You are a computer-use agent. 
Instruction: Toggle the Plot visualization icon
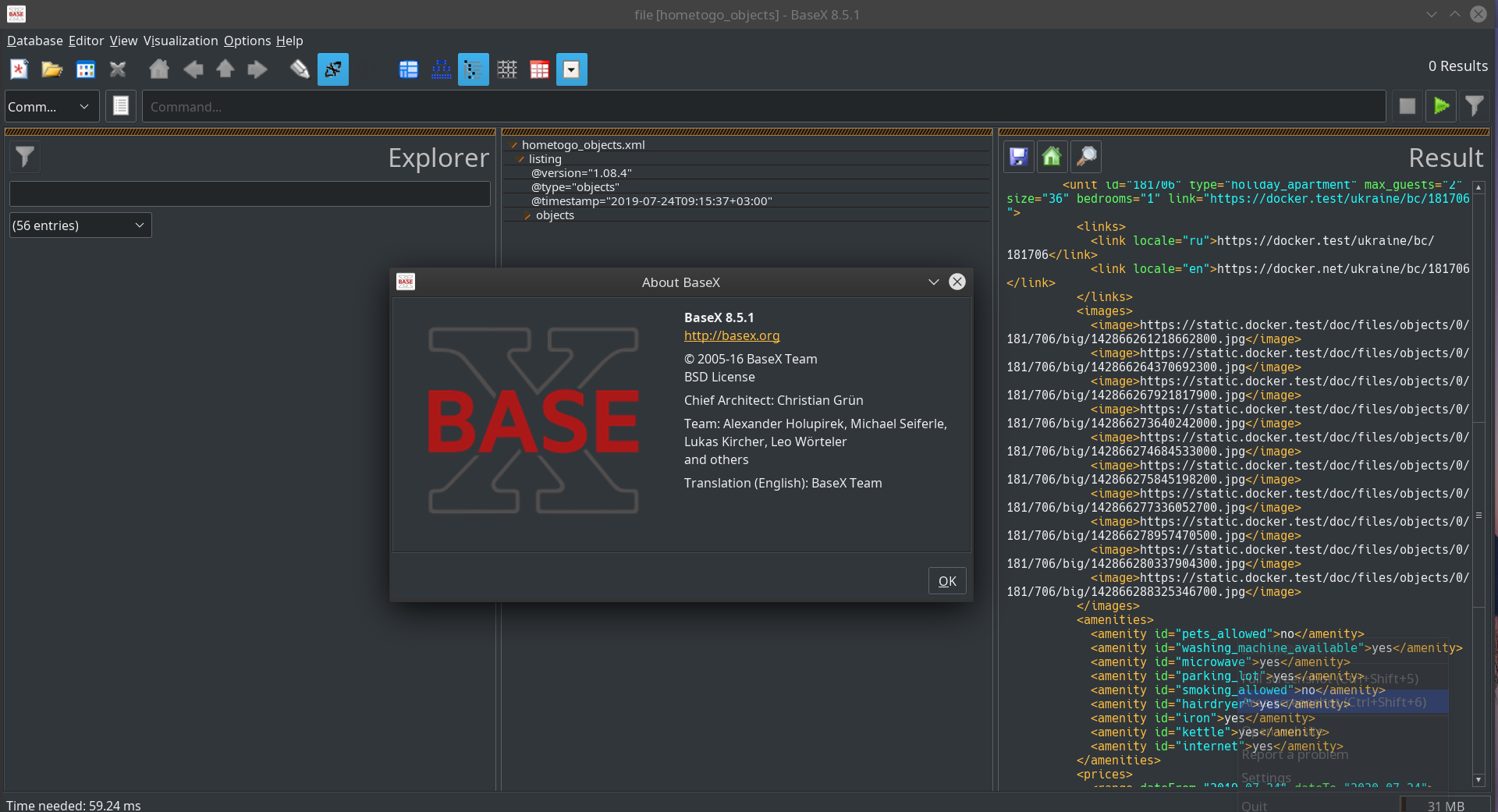click(507, 69)
